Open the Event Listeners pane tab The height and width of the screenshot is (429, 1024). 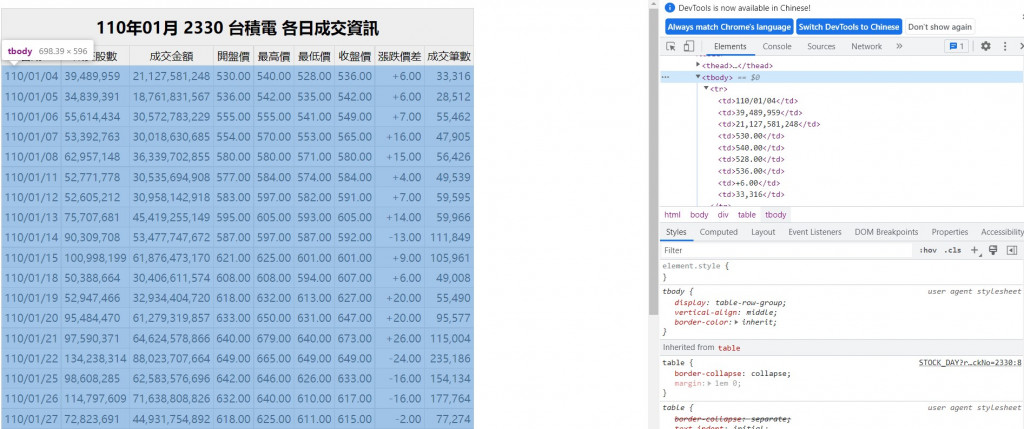[x=817, y=232]
